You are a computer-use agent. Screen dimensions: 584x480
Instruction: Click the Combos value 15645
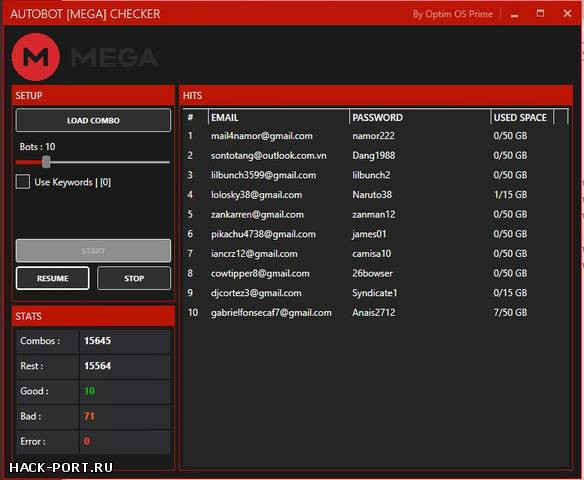(x=98, y=341)
